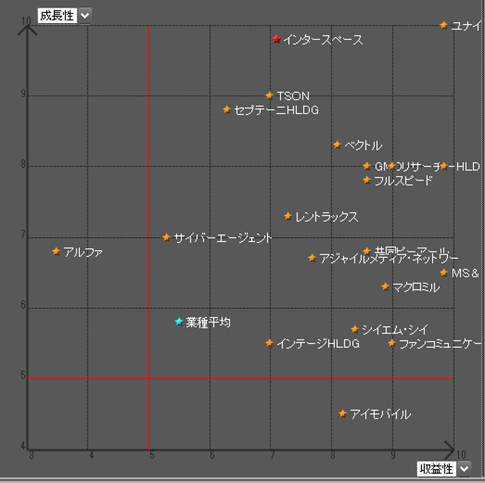The width and height of the screenshot is (485, 483).
Task: Select the アジャイルメディア・ネットワー star marker
Action: coord(312,258)
